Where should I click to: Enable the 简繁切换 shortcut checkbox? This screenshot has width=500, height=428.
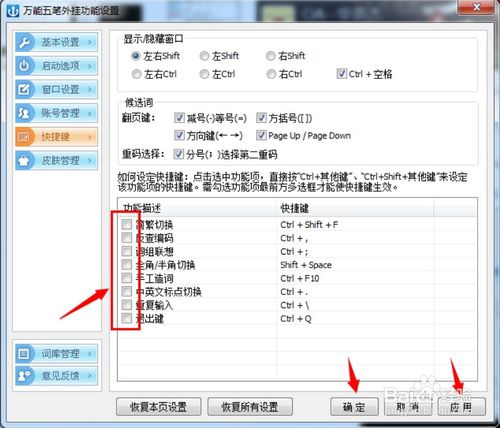click(127, 224)
